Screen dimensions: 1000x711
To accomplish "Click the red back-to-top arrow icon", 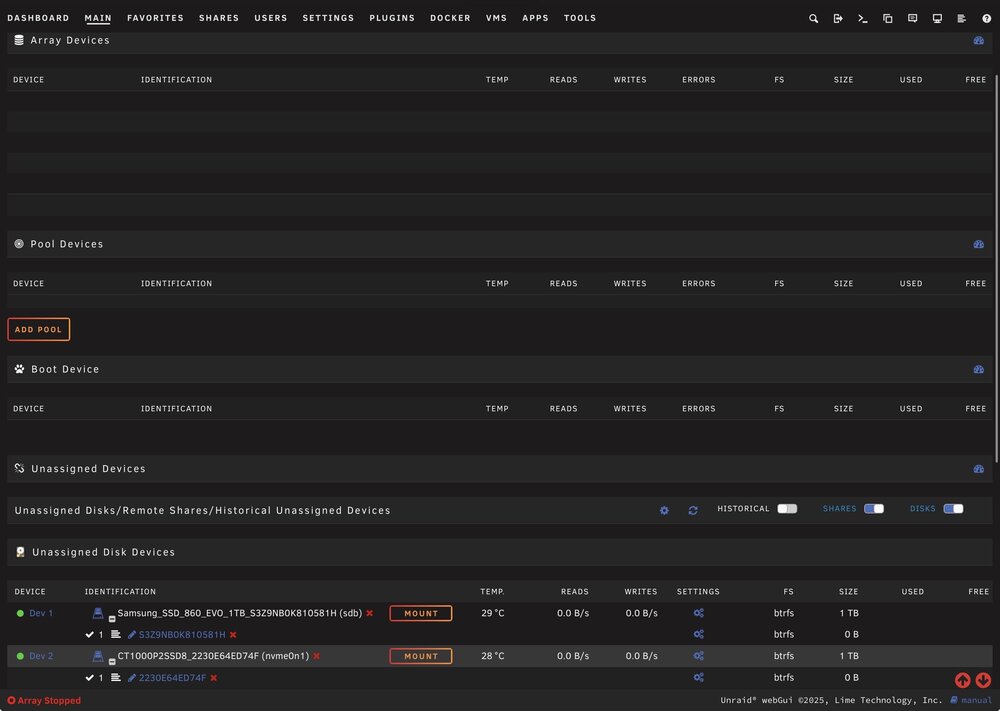I will pos(962,680).
